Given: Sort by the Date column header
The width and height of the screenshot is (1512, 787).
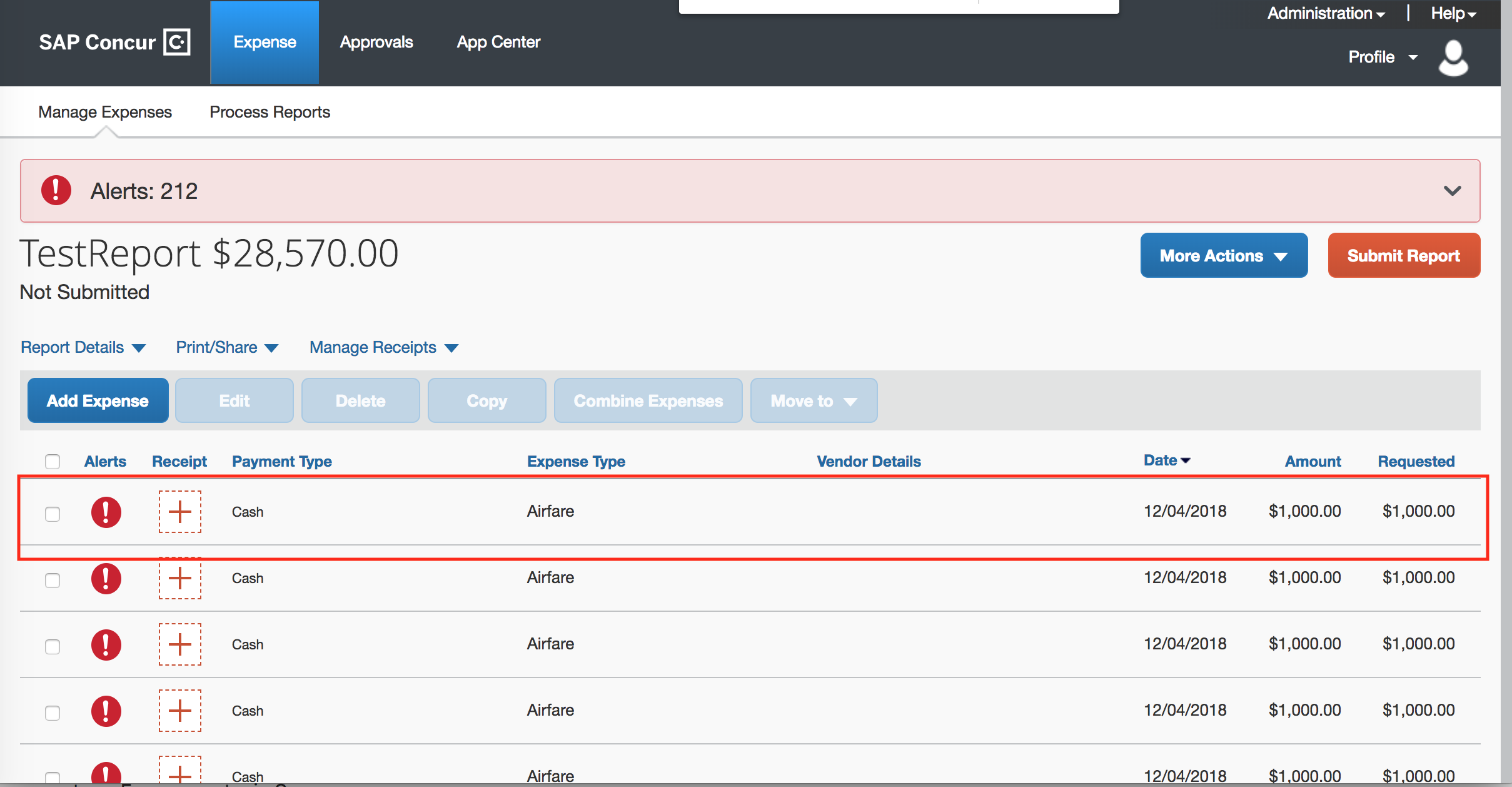Looking at the screenshot, I should click(x=1167, y=460).
